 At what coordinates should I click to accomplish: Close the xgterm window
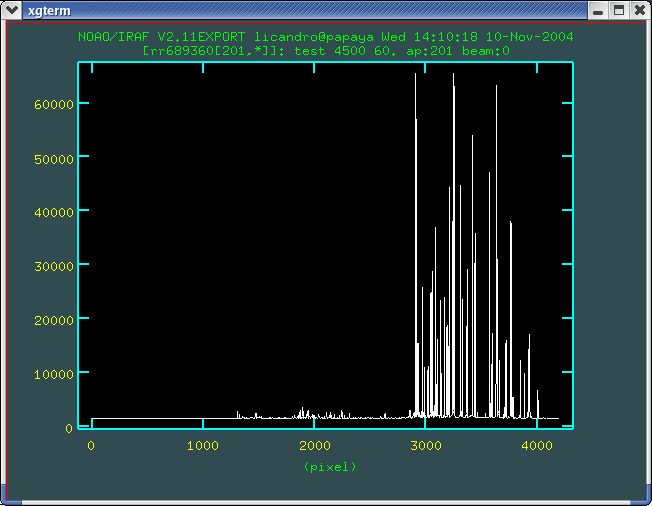[638, 10]
